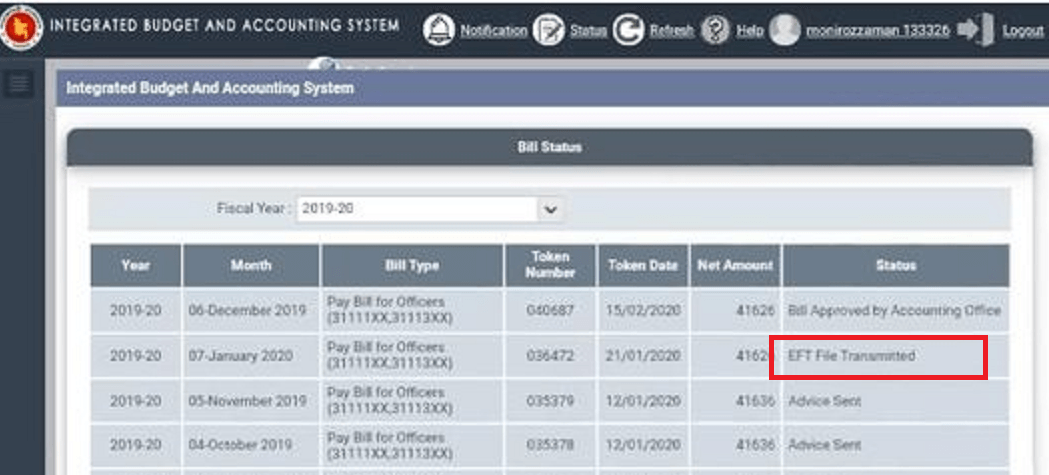Viewport: 1049px width, 475px height.
Task: Open the hamburger sidebar menu
Action: coord(17,85)
